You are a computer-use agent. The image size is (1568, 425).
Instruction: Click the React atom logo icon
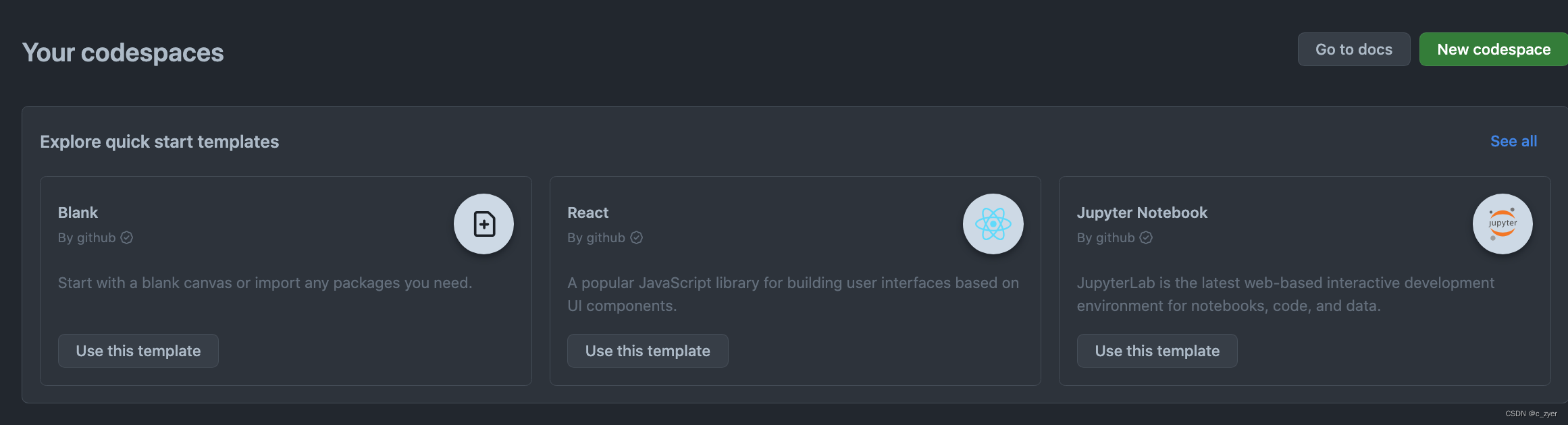tap(993, 224)
